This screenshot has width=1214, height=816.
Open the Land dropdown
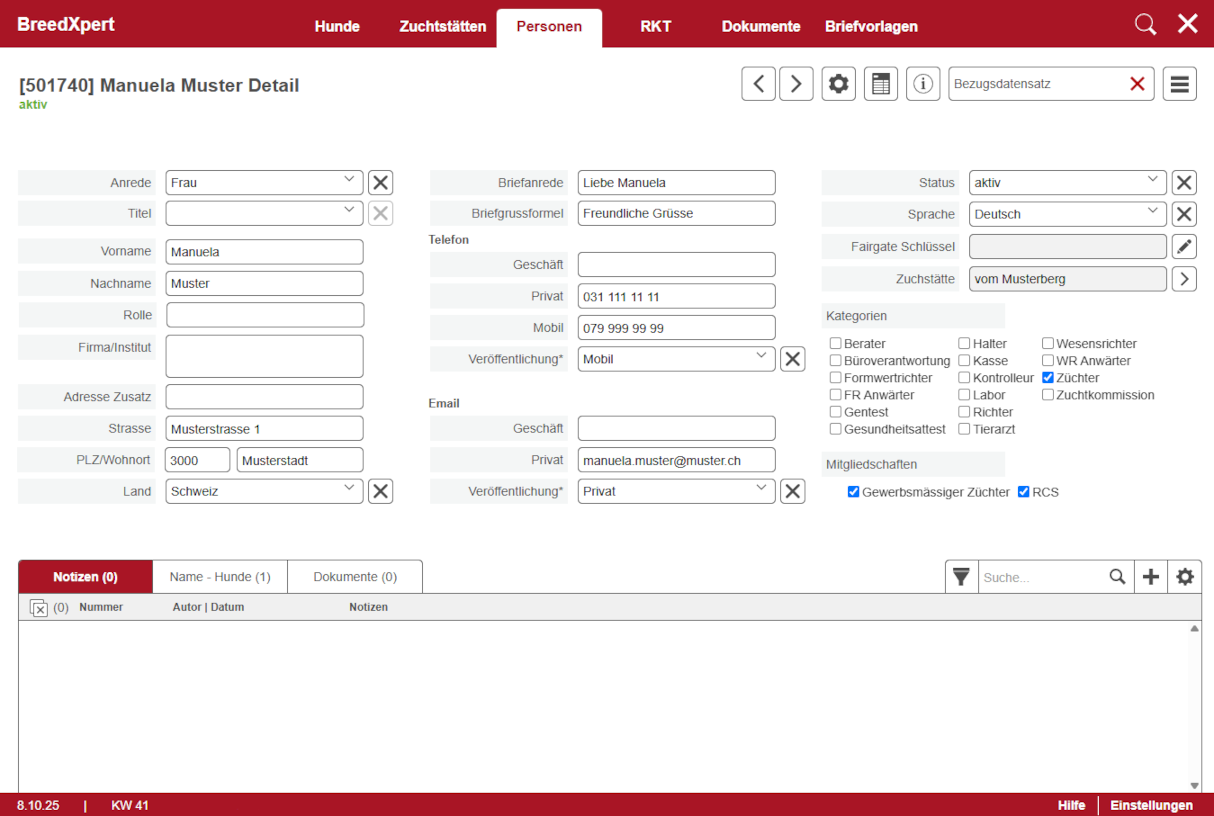tap(264, 491)
